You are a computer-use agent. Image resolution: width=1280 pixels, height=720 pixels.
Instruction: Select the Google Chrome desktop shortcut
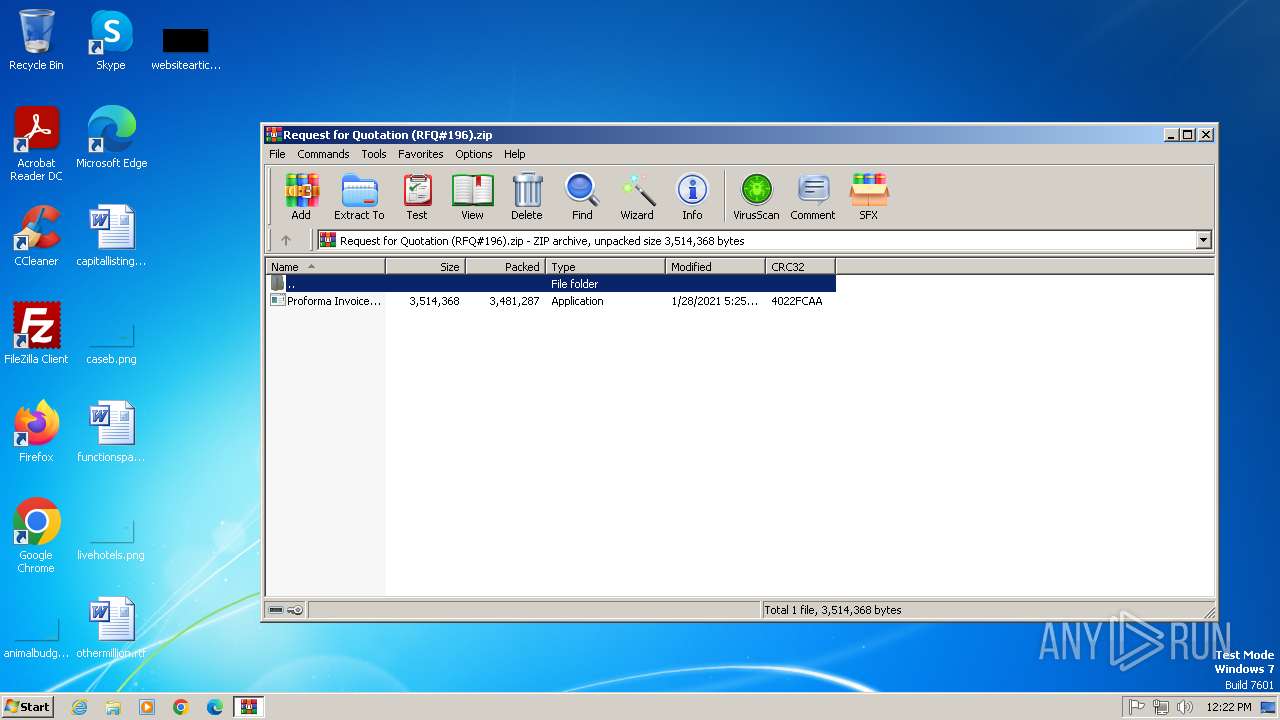36,536
